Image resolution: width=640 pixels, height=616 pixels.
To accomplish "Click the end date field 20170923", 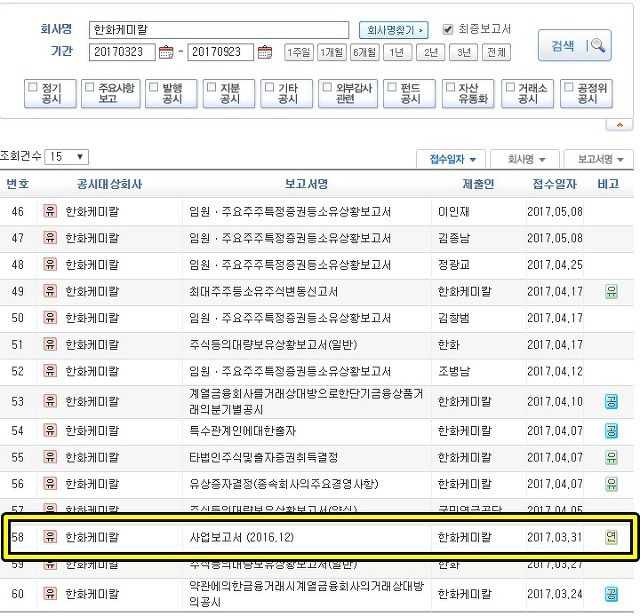I will coord(220,52).
